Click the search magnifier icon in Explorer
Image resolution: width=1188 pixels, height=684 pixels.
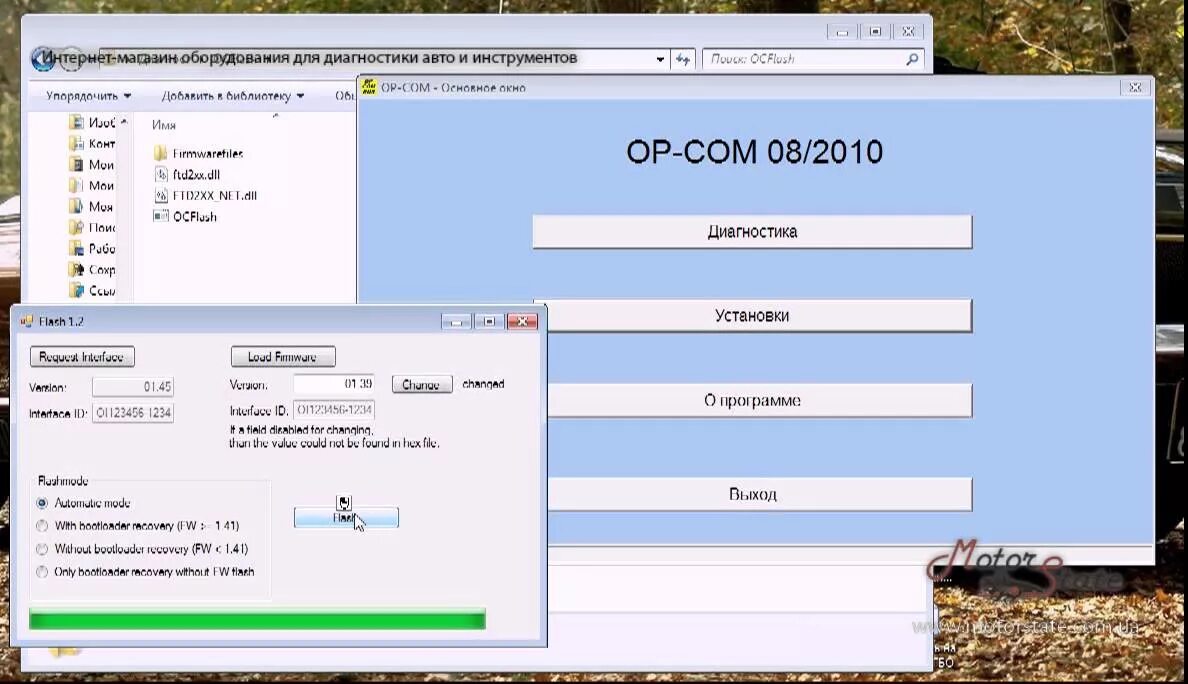[x=912, y=58]
